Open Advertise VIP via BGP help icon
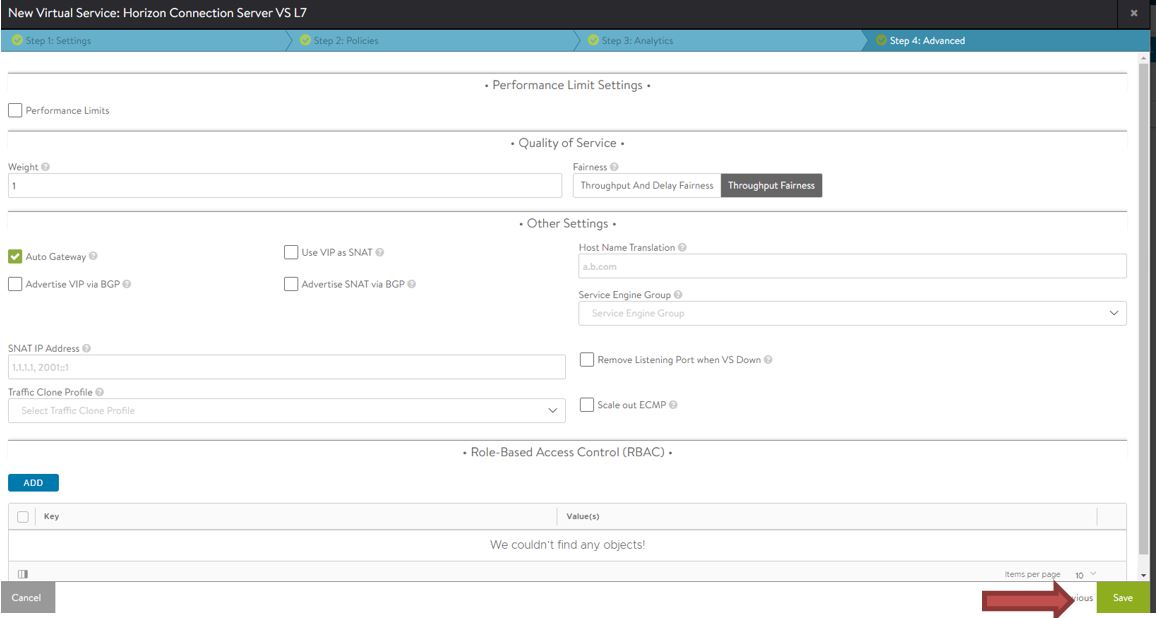Screen dimensions: 1156x618 coord(127,284)
